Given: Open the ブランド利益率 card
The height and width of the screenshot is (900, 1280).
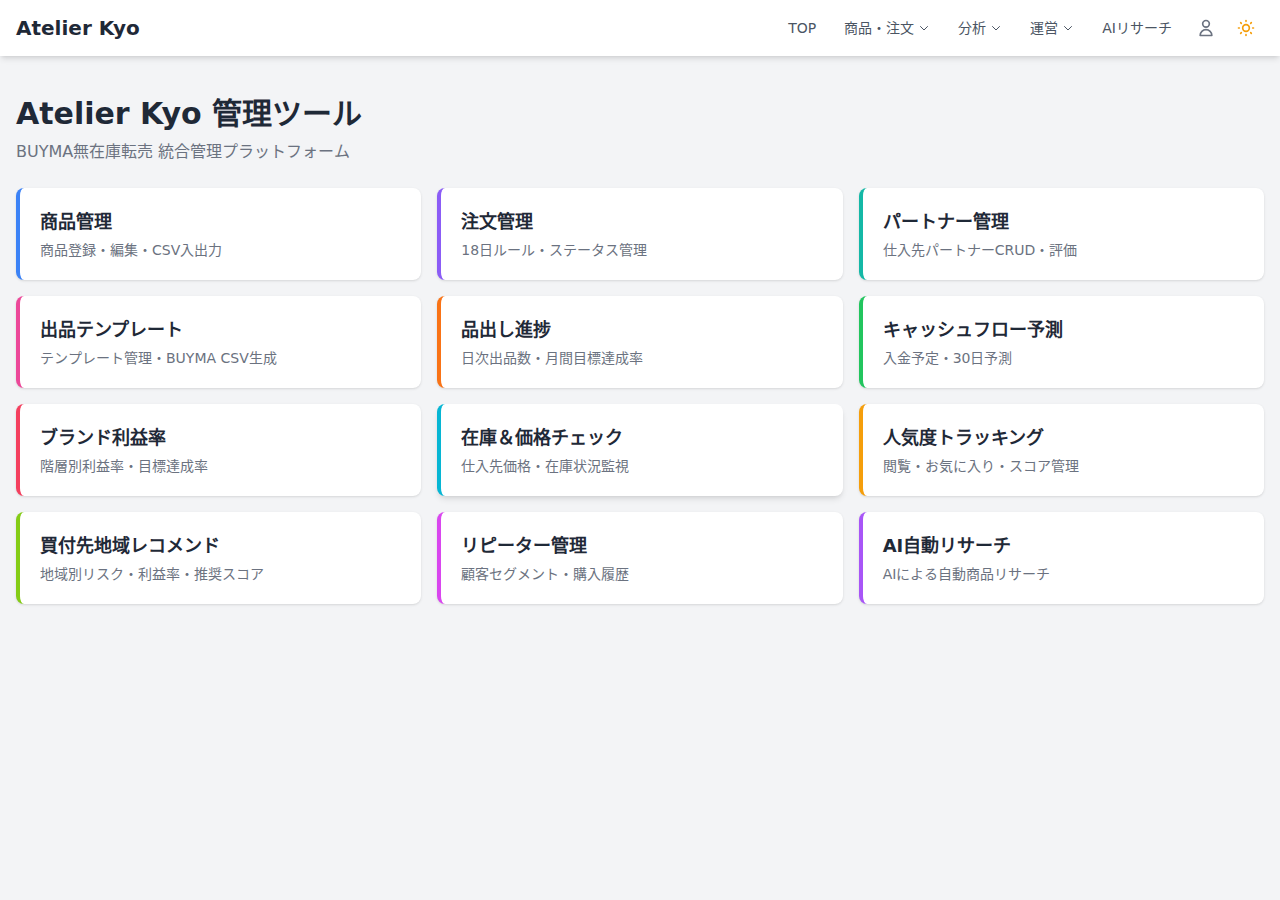Looking at the screenshot, I should [x=219, y=450].
